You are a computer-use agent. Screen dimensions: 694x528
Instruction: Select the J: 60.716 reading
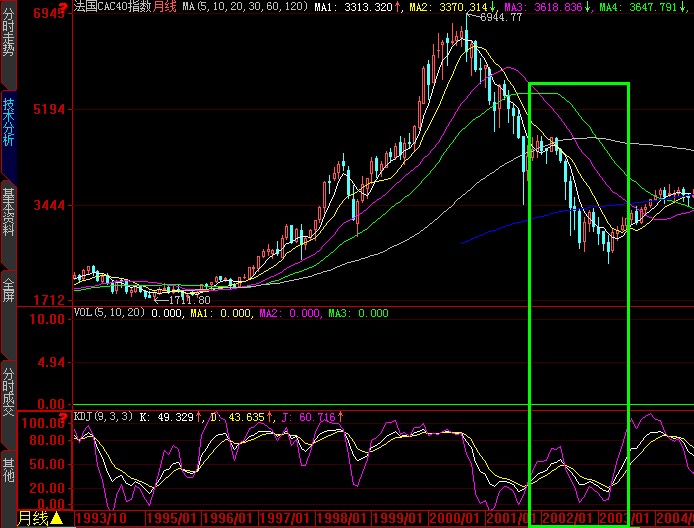[x=311, y=417]
